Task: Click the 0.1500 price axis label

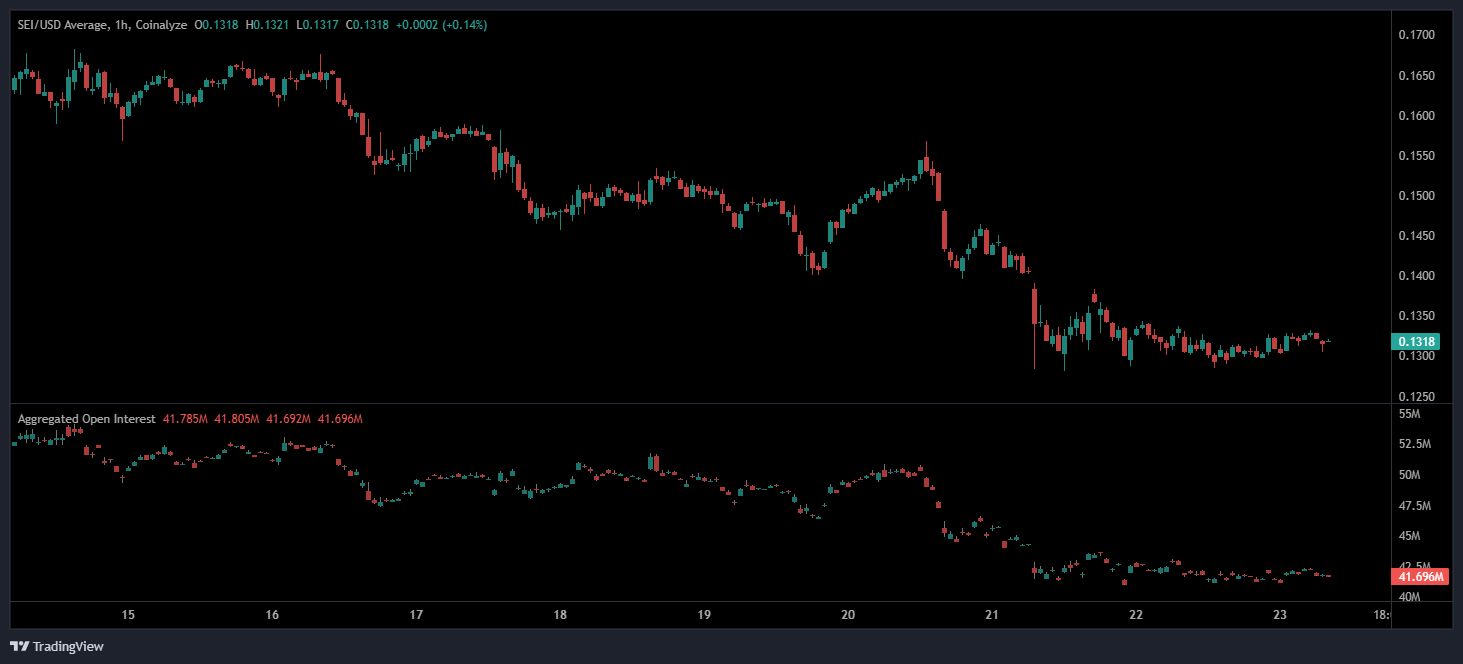Action: coord(1415,196)
